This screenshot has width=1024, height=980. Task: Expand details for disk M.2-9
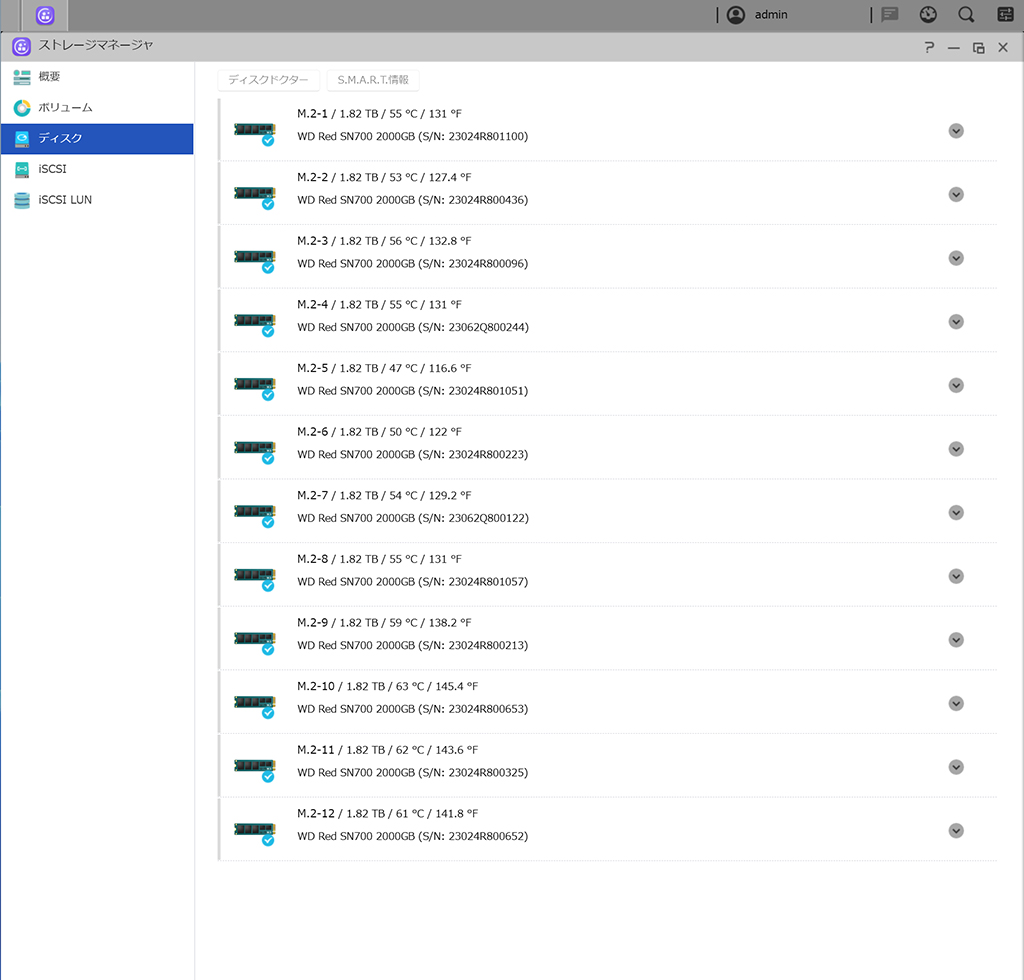(x=956, y=640)
